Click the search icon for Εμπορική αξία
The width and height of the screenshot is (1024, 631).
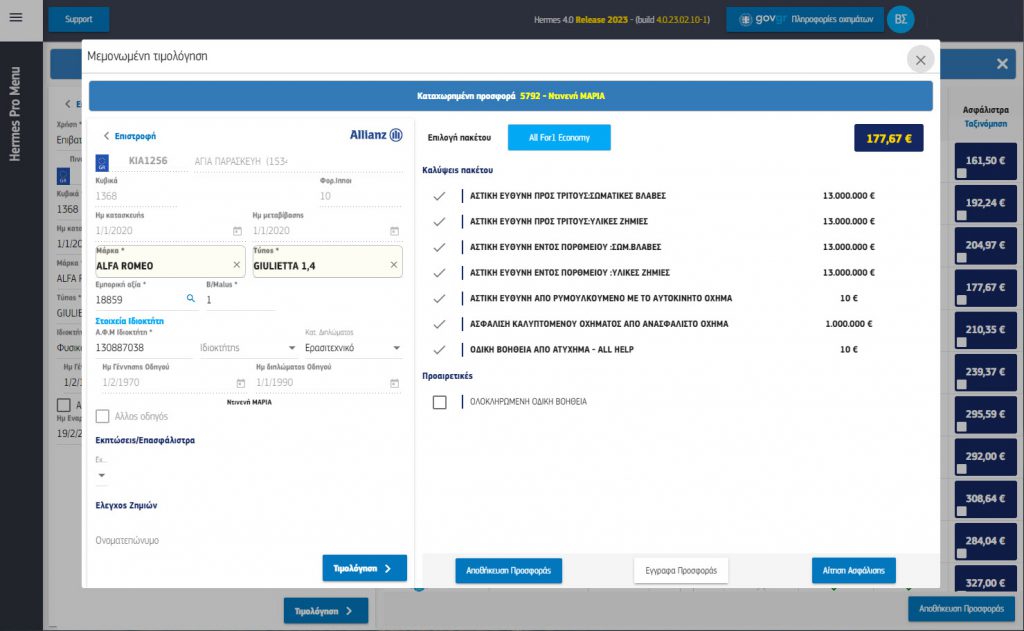tap(191, 298)
